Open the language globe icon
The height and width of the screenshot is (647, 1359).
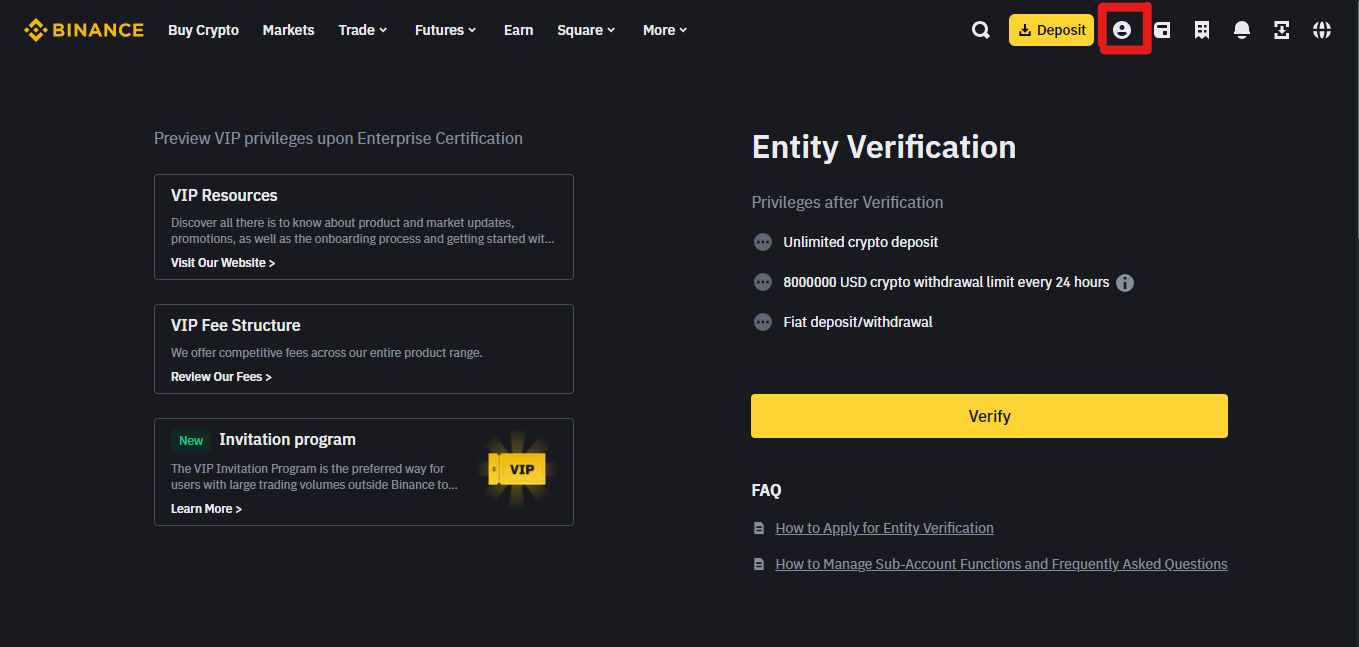1322,30
